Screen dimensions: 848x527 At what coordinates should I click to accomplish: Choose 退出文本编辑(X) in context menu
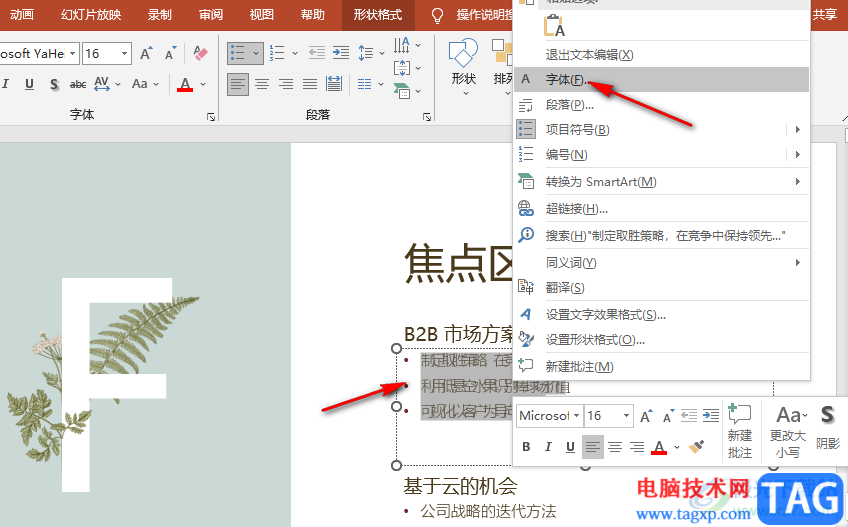661,55
